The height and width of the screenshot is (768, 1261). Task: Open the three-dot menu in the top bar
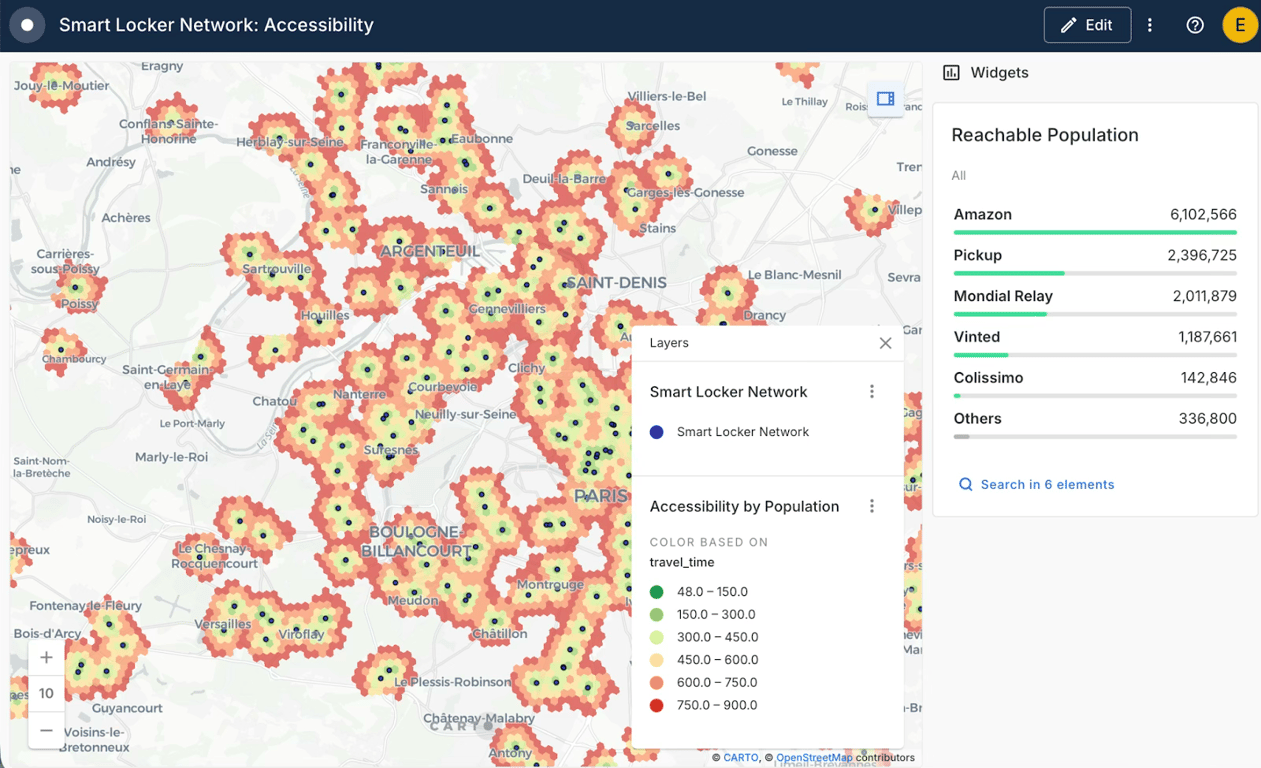click(1149, 24)
